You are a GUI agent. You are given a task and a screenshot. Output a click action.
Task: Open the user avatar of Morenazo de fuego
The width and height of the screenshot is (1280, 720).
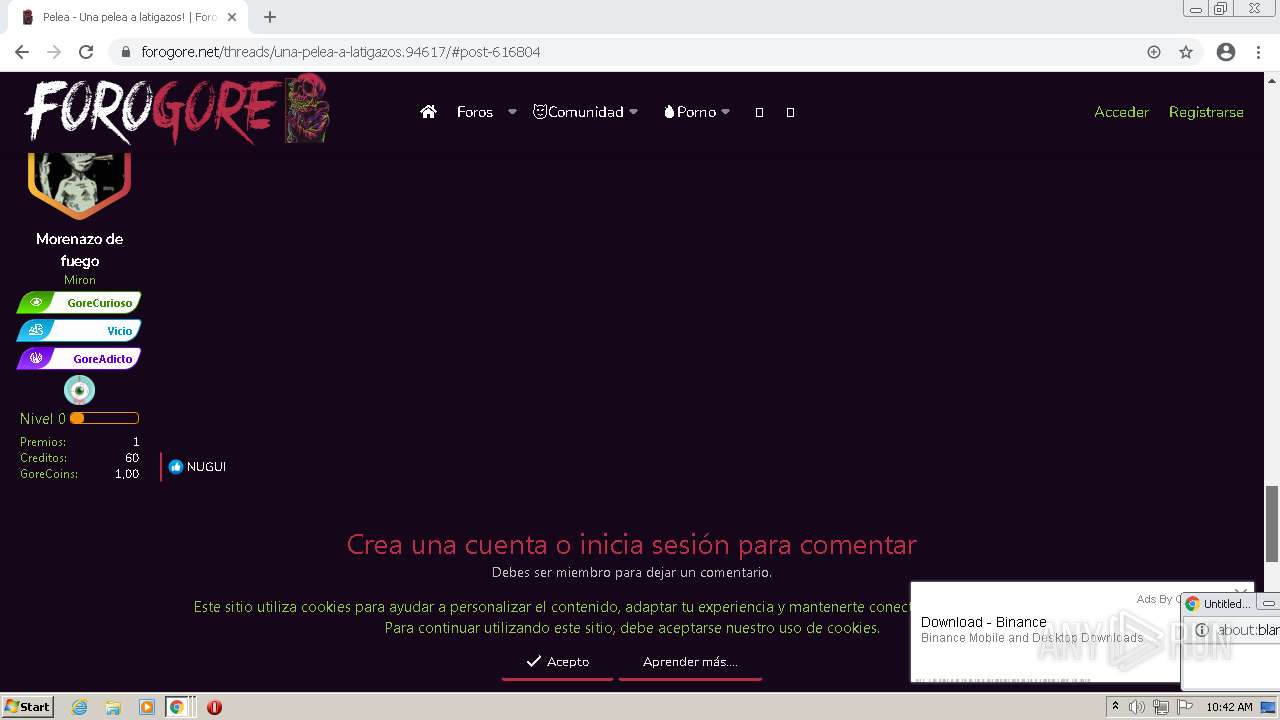80,186
